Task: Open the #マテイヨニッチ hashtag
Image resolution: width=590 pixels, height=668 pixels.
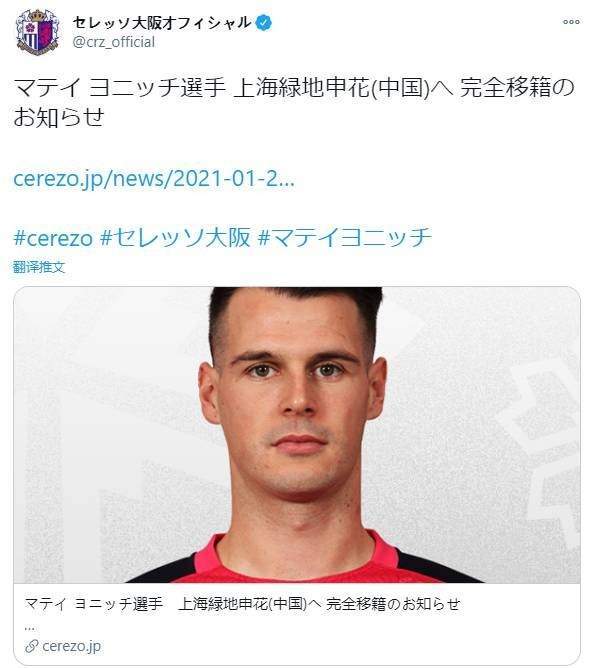Action: coord(345,238)
